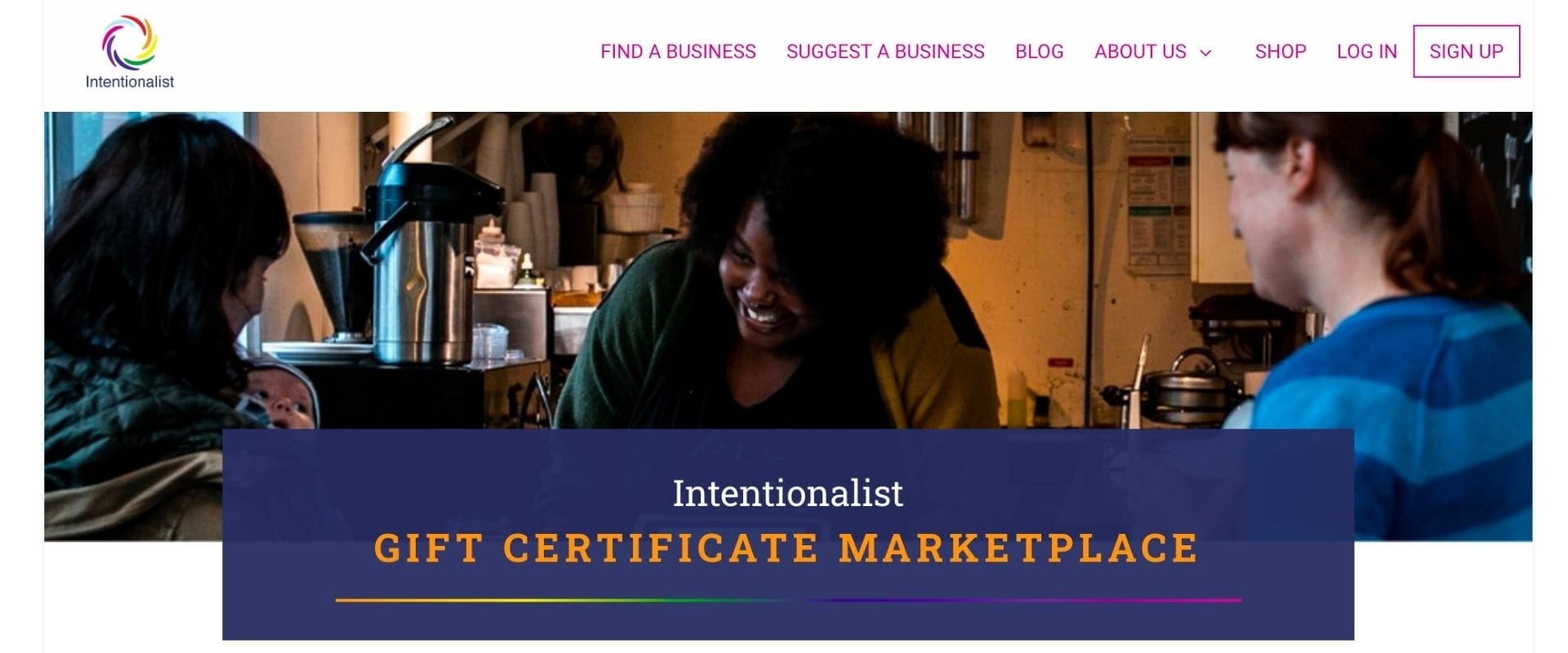Go to Suggest a Business
Screen dimensions: 1568x653
pos(885,51)
